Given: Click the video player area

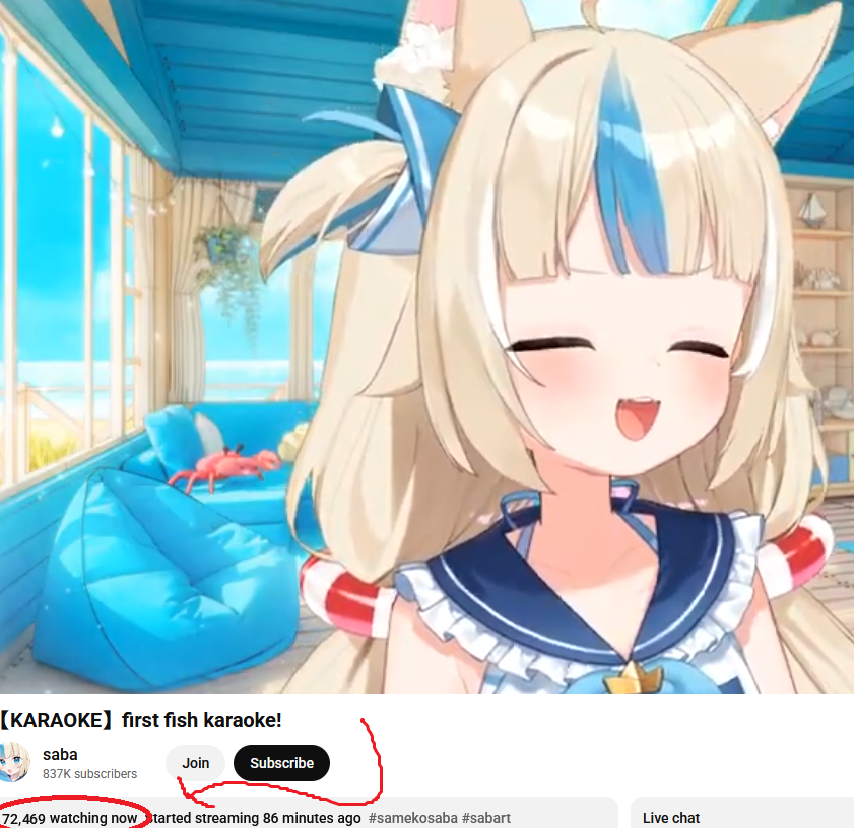Looking at the screenshot, I should coord(427,346).
